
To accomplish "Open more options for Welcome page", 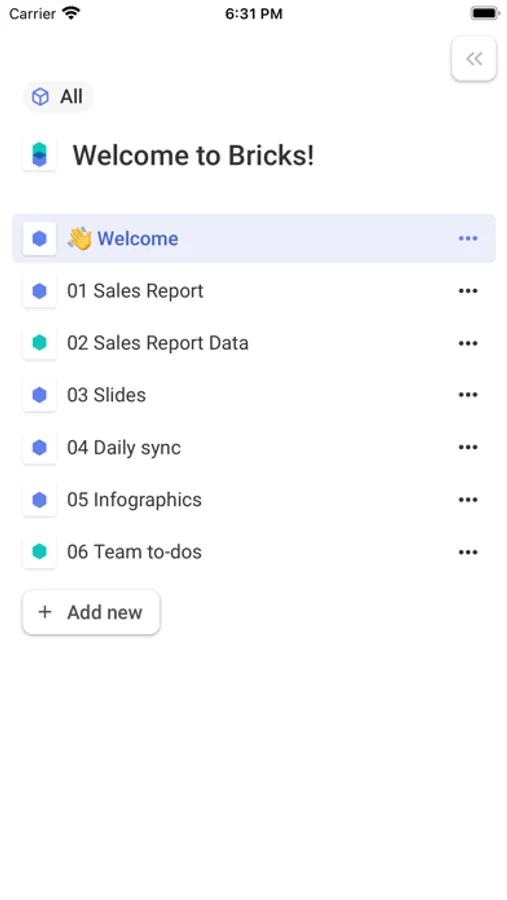I will click(x=468, y=239).
